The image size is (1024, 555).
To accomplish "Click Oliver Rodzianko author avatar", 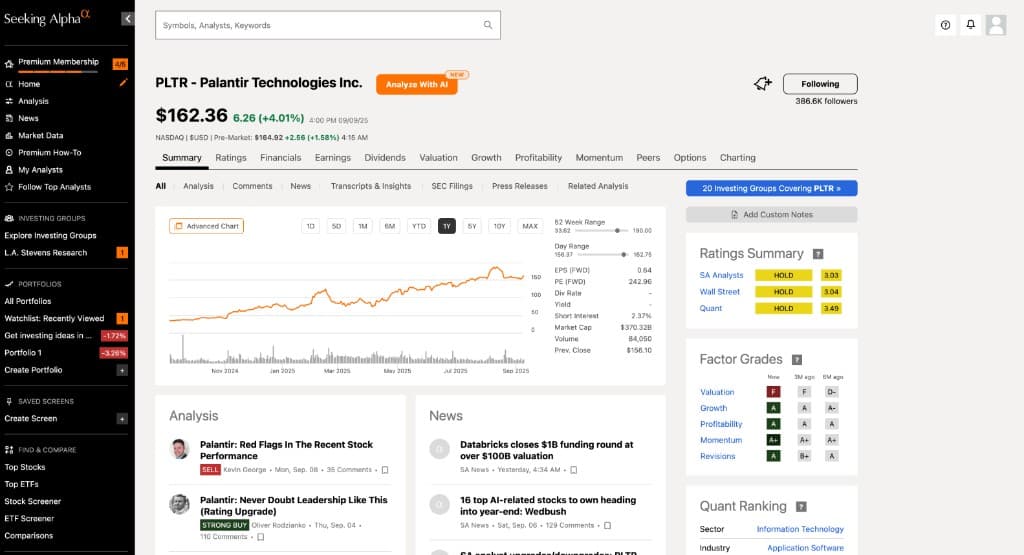I will (179, 505).
